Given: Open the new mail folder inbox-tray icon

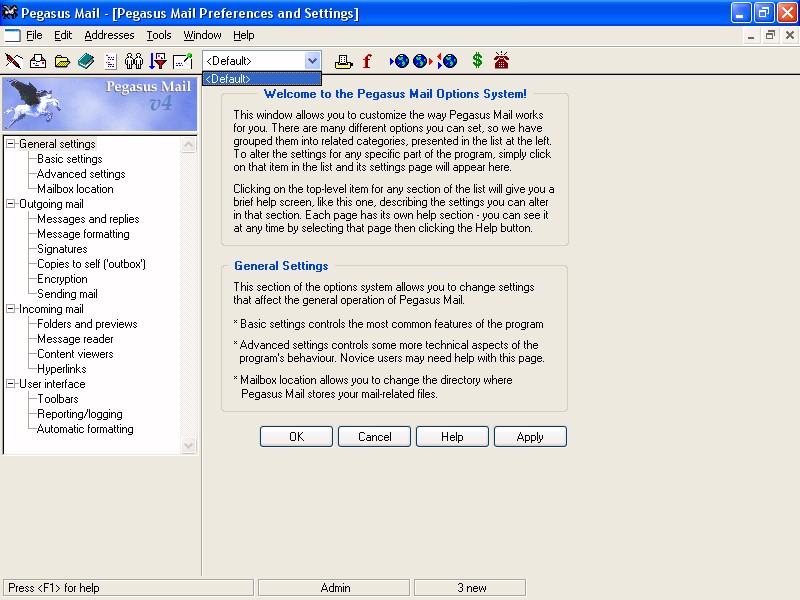Looking at the screenshot, I should click(38, 61).
